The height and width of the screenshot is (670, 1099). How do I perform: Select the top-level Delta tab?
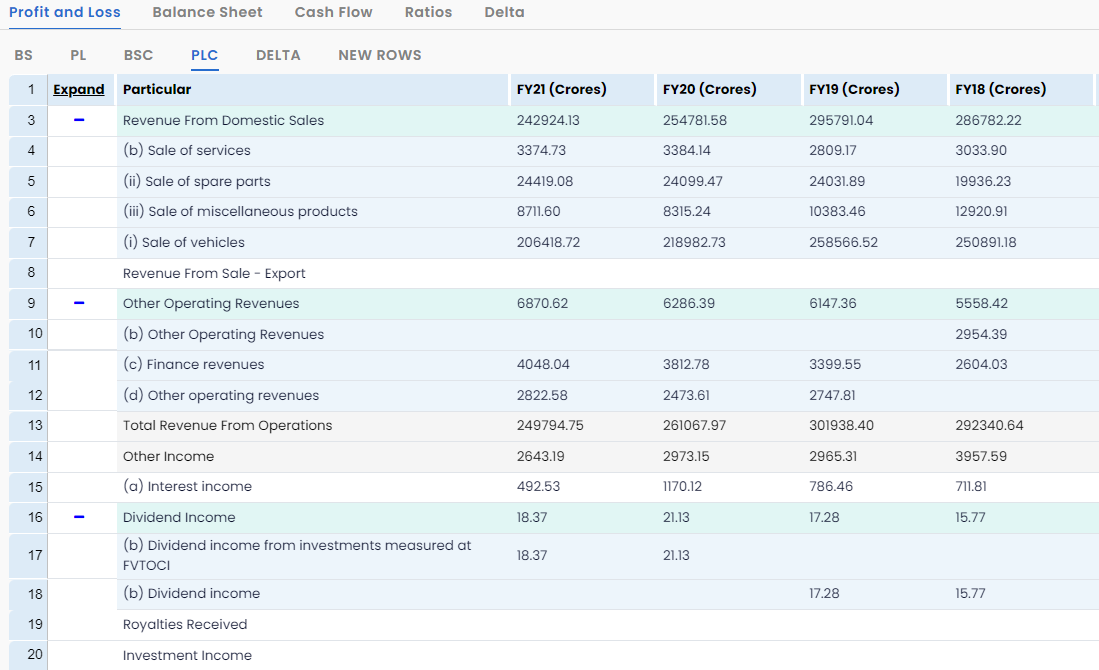(504, 12)
